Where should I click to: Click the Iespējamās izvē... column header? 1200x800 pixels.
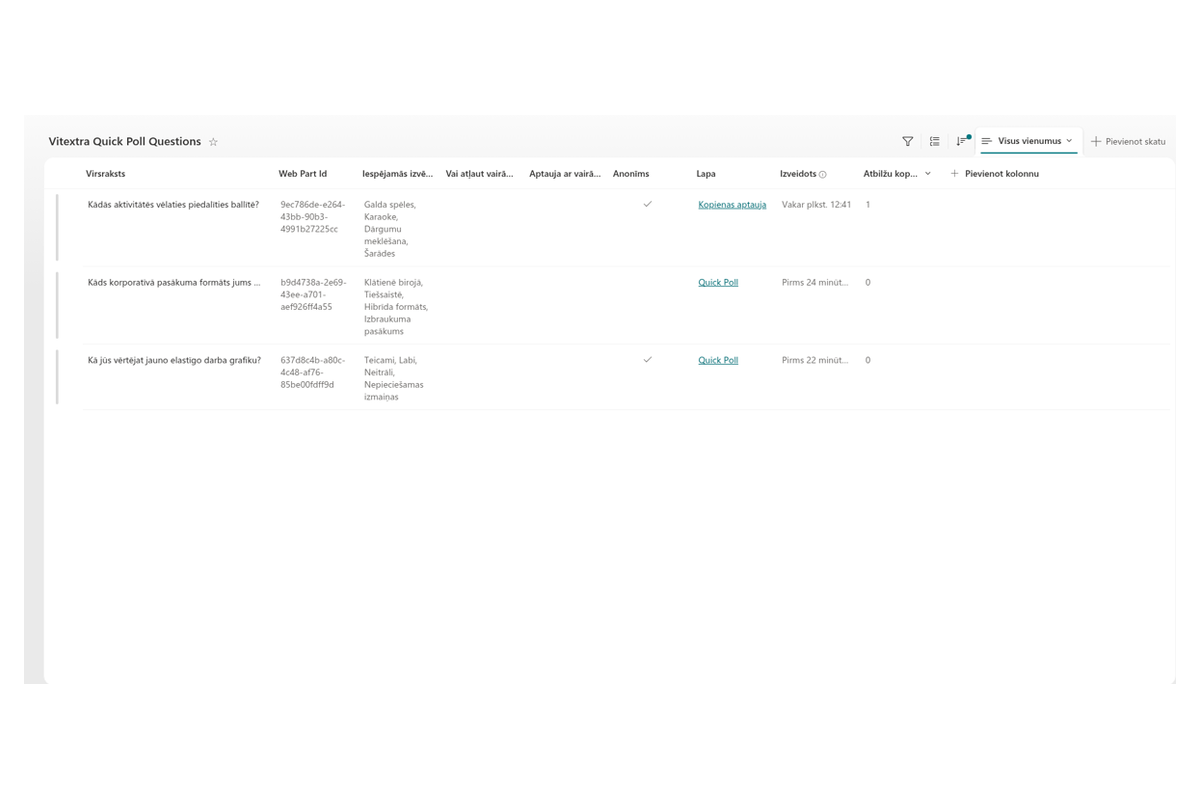click(x=398, y=174)
